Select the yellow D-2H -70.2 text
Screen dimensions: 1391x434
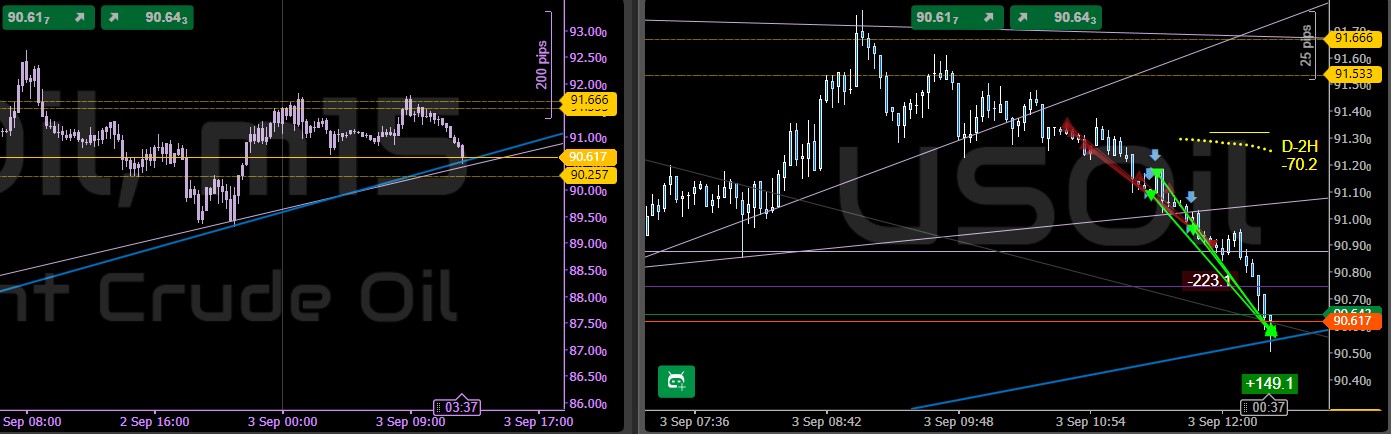(1299, 155)
